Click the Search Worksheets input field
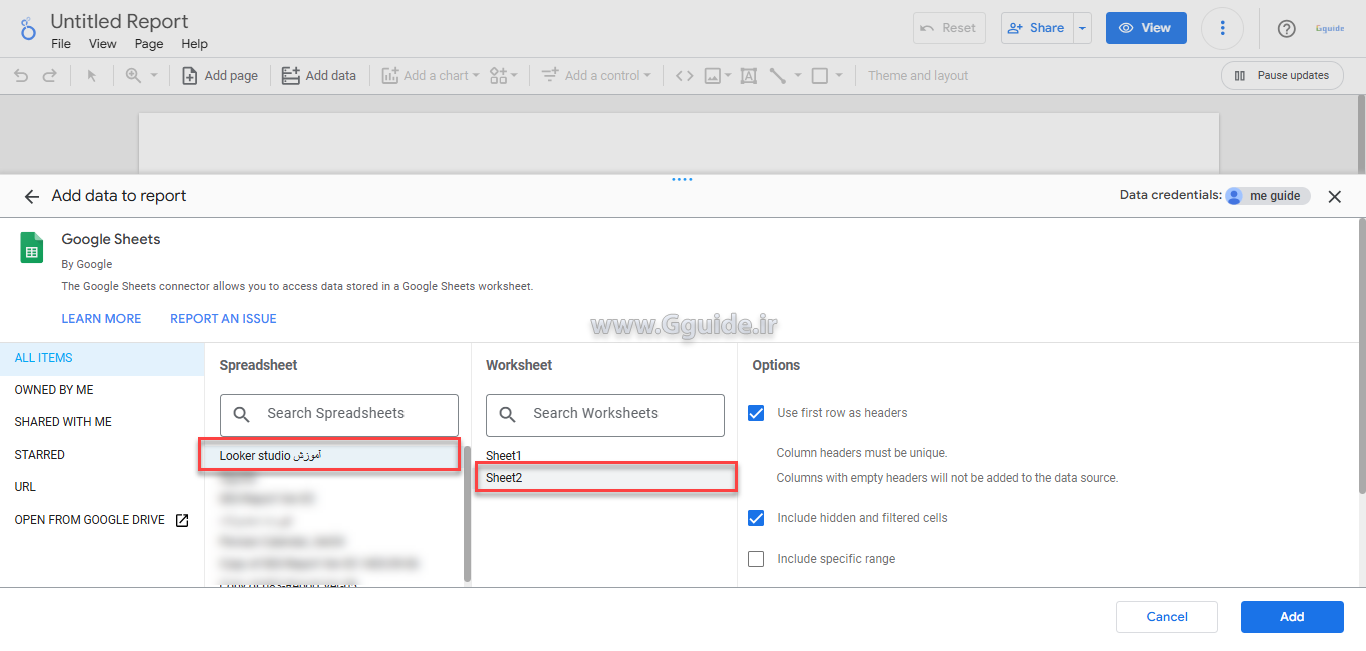The image size is (1366, 651). (x=605, y=415)
